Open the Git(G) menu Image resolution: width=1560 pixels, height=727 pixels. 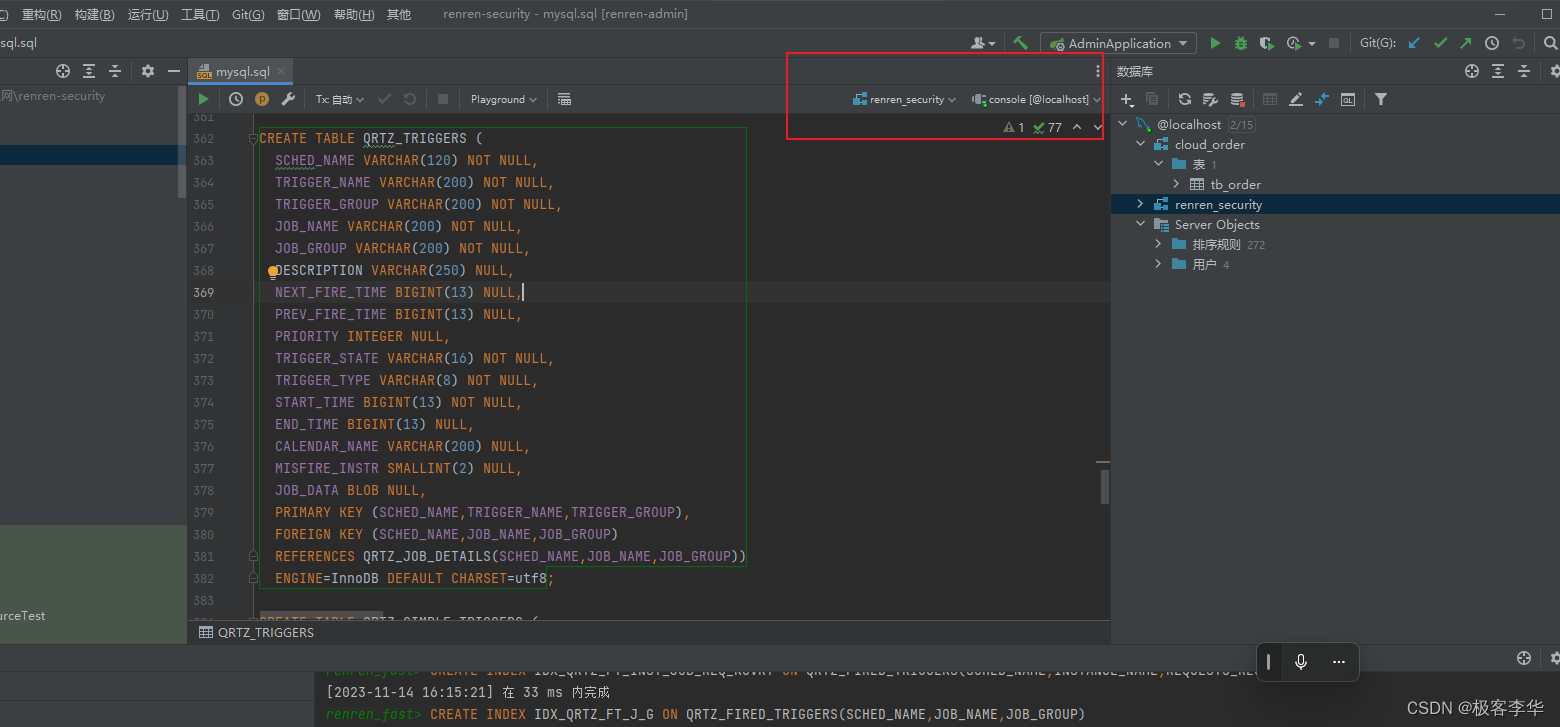click(x=248, y=15)
